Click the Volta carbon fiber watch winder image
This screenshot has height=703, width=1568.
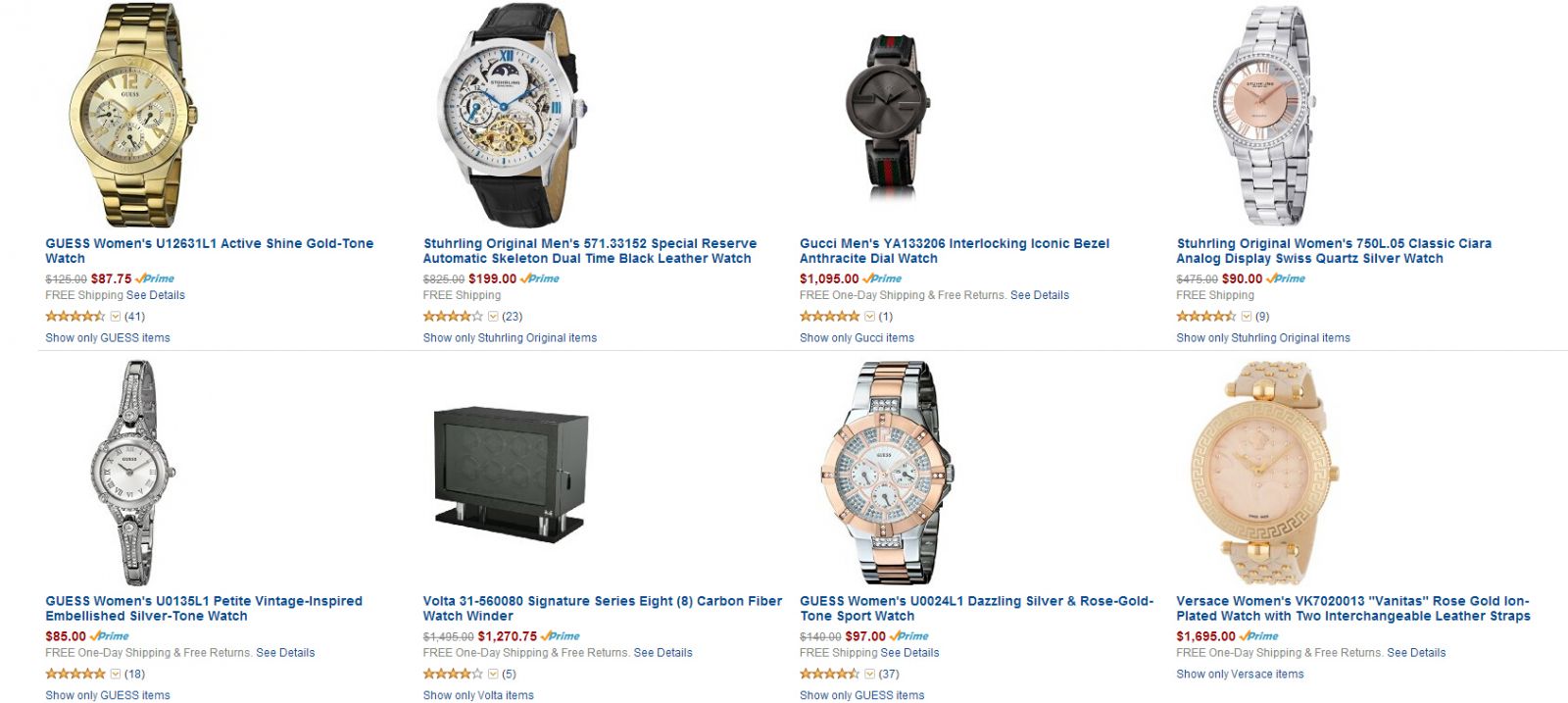tap(511, 473)
